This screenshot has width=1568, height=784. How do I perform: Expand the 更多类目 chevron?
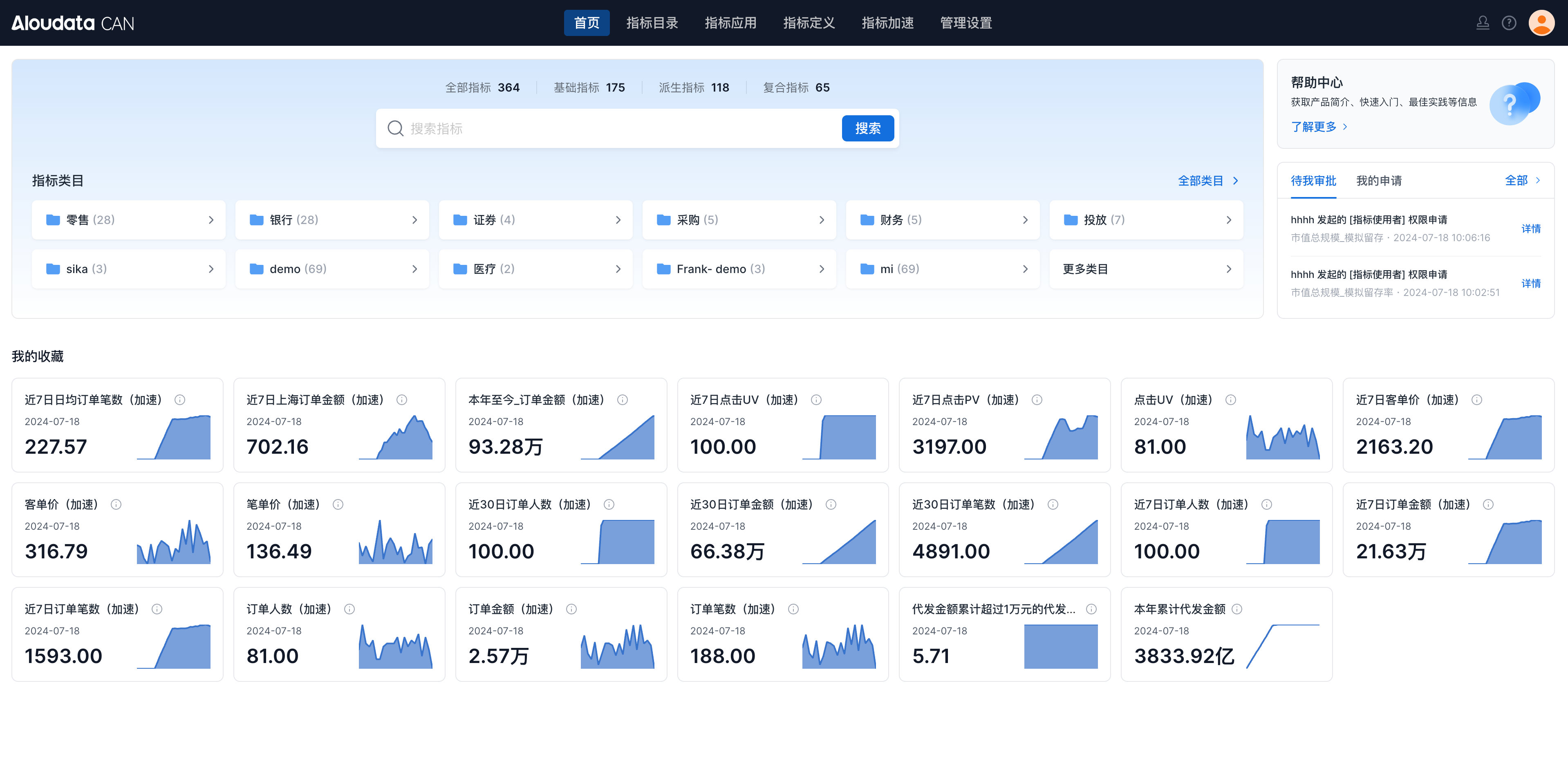click(1228, 269)
